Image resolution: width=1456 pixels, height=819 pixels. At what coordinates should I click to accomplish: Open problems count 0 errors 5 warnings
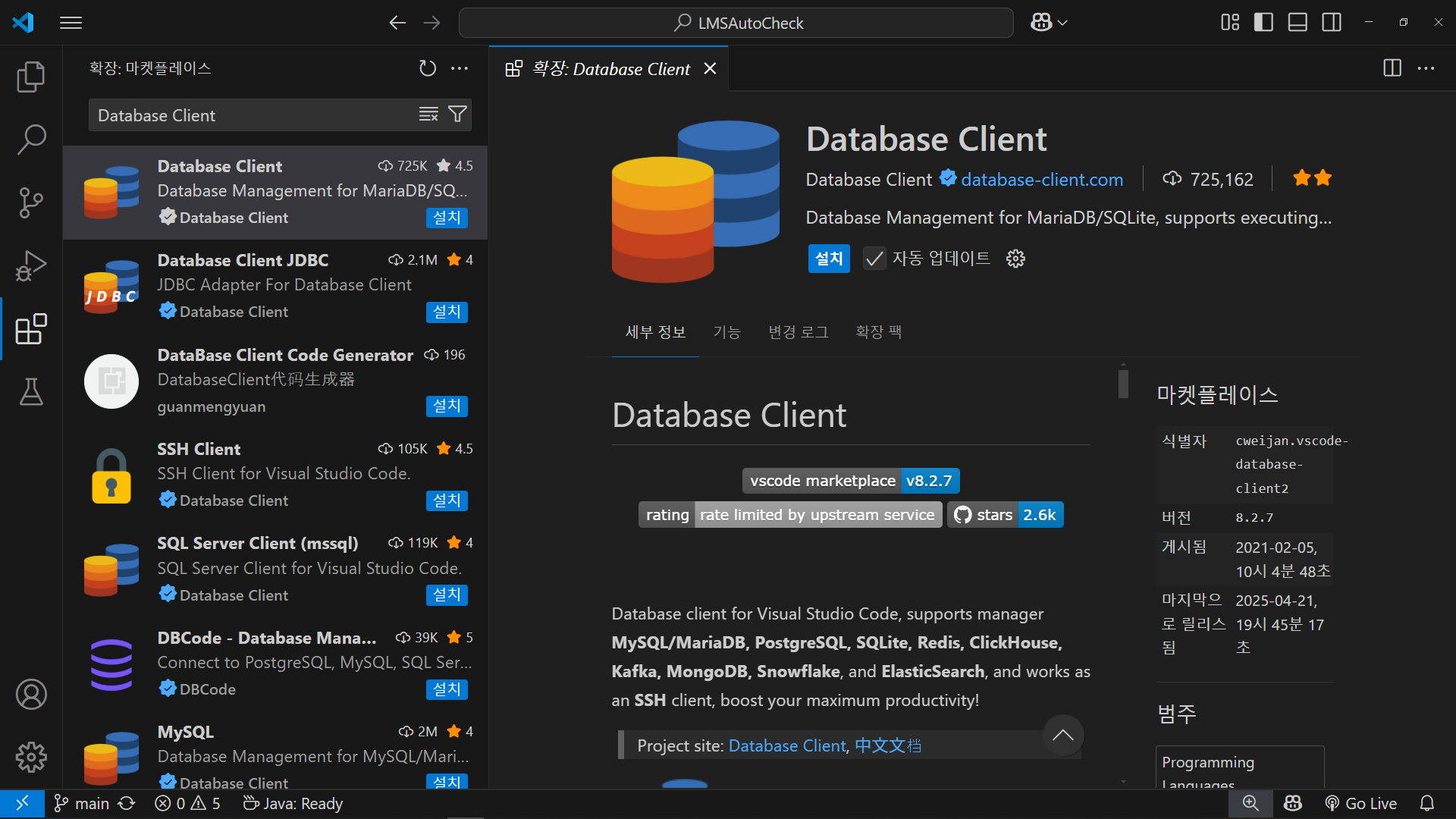coord(187,803)
